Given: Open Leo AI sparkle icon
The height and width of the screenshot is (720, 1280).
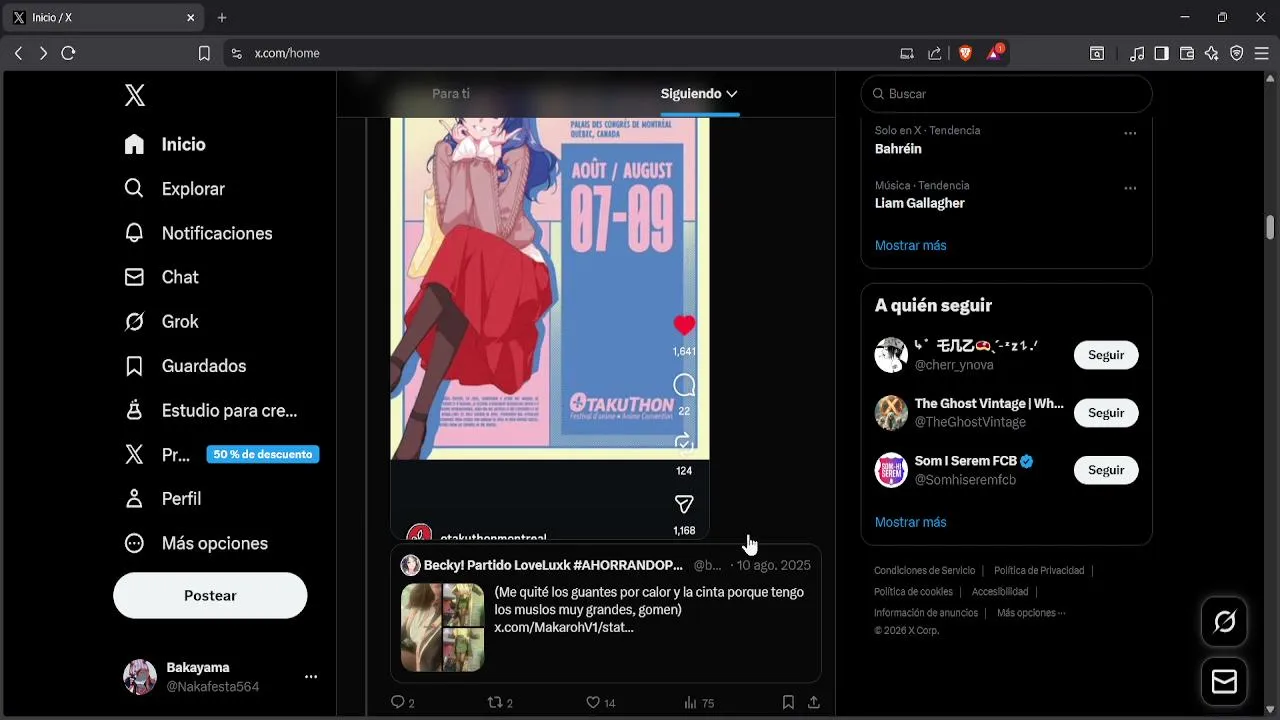Looking at the screenshot, I should coord(1212,53).
